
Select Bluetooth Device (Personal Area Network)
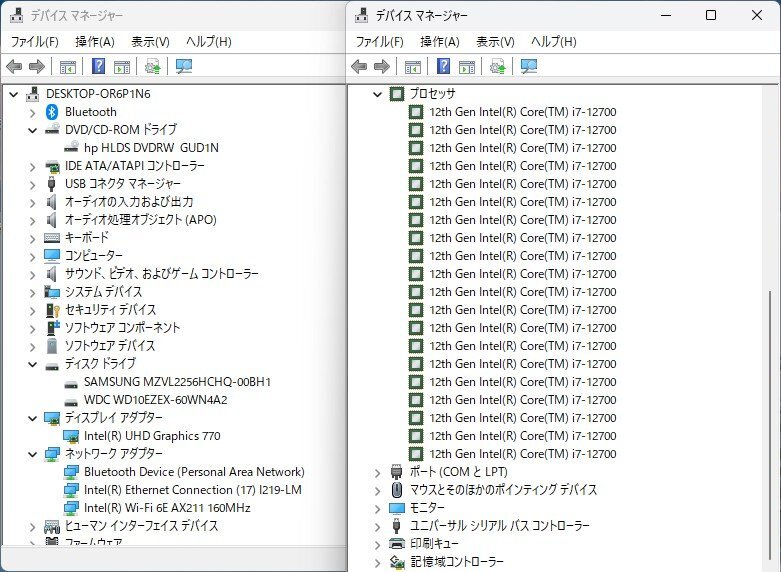click(194, 472)
